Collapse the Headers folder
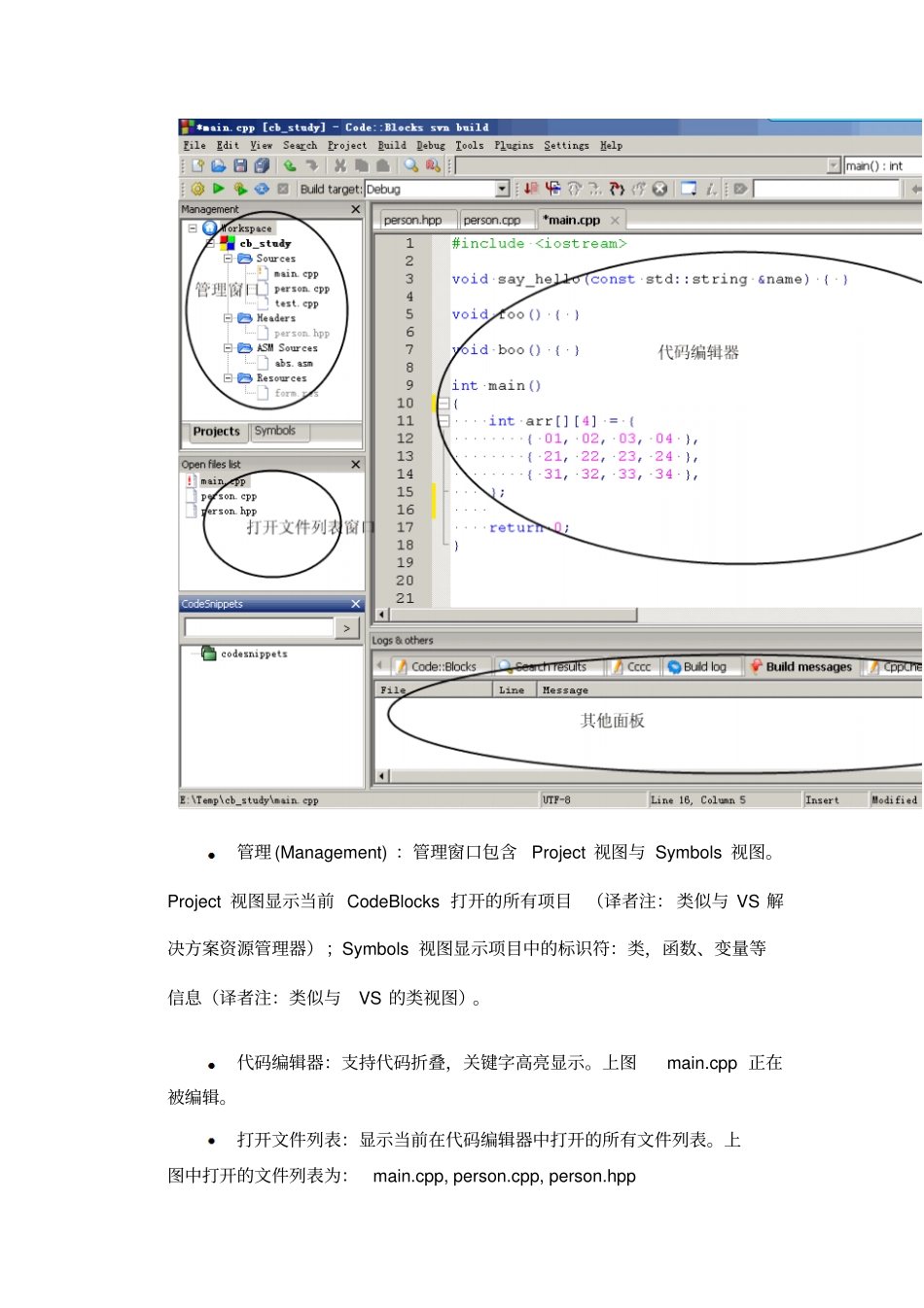The width and height of the screenshot is (924, 1308). pos(229,318)
